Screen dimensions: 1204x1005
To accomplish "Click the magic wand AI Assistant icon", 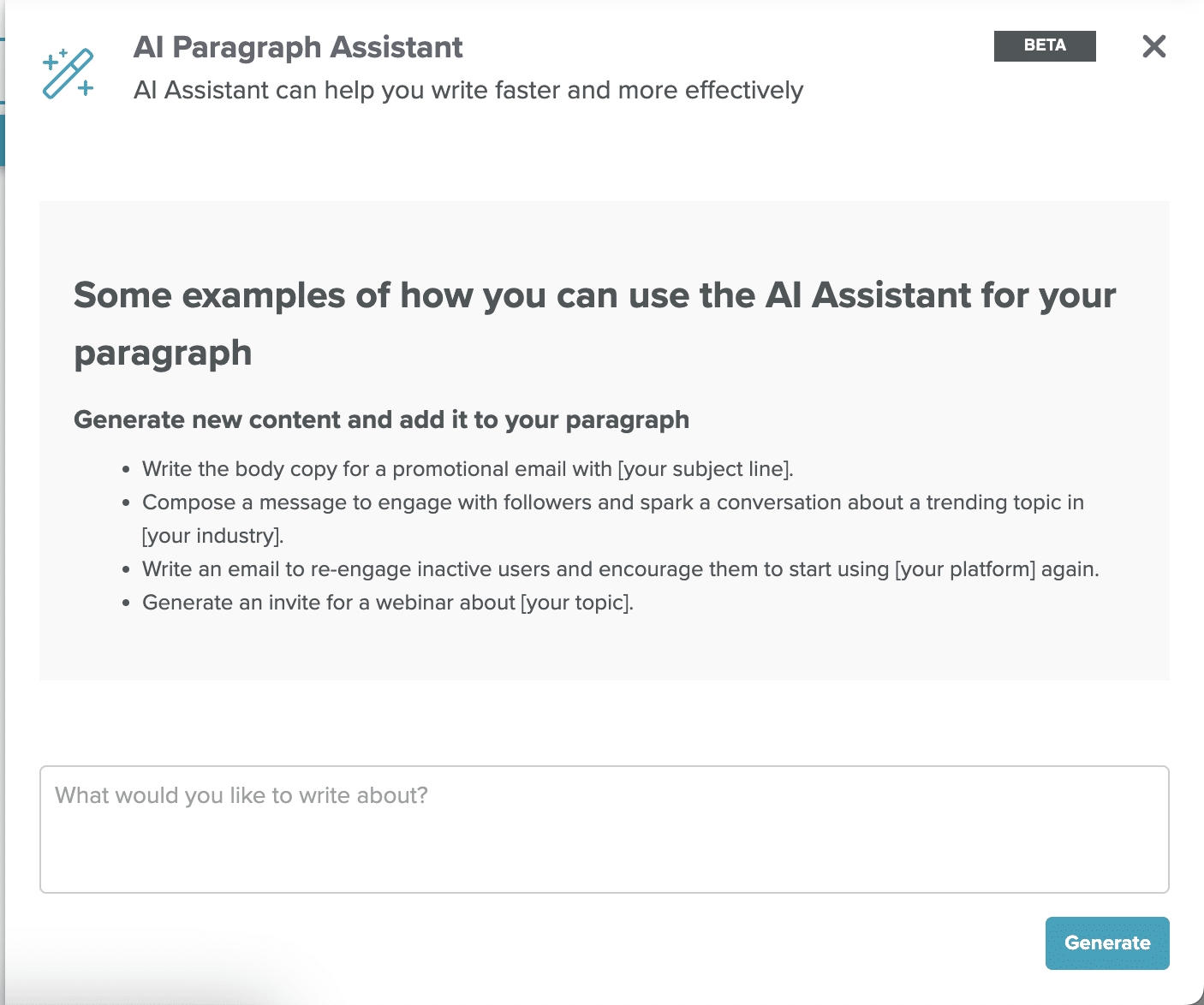I will [x=69, y=74].
